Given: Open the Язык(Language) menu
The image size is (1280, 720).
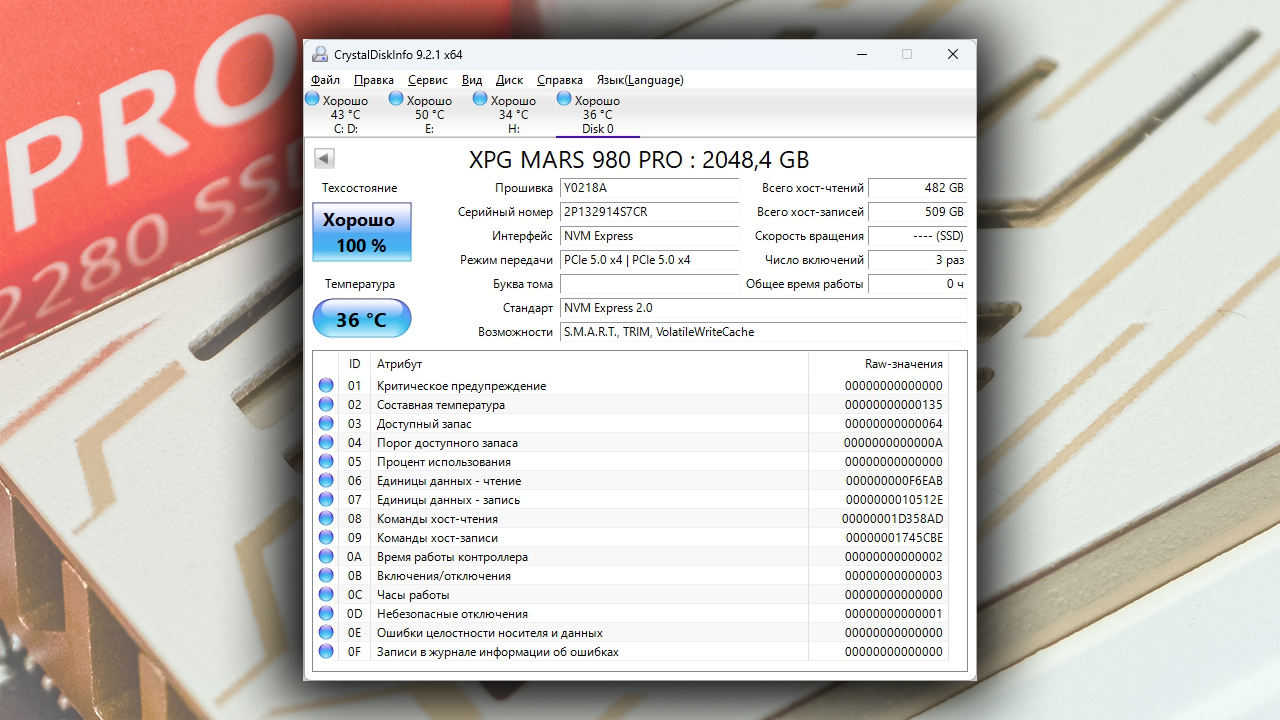Looking at the screenshot, I should coord(640,80).
